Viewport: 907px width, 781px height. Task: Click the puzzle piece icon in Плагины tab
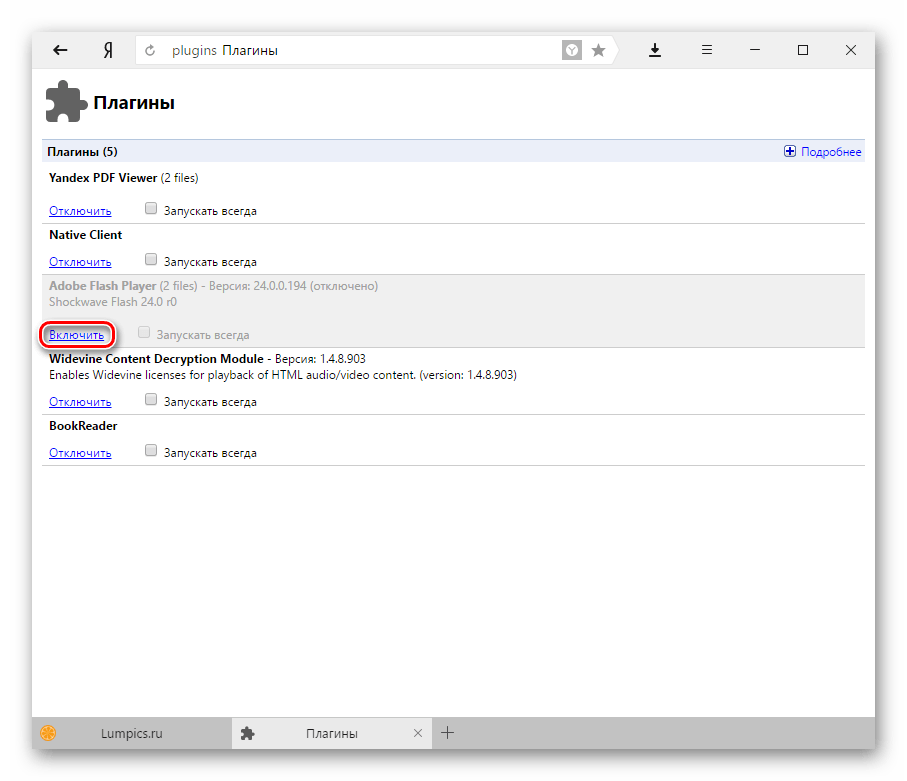(x=248, y=733)
